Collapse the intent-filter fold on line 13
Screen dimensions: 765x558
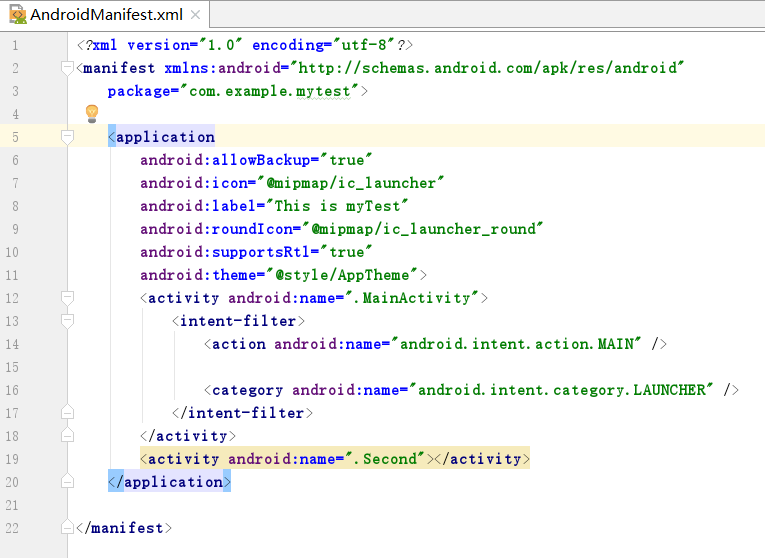click(67, 321)
